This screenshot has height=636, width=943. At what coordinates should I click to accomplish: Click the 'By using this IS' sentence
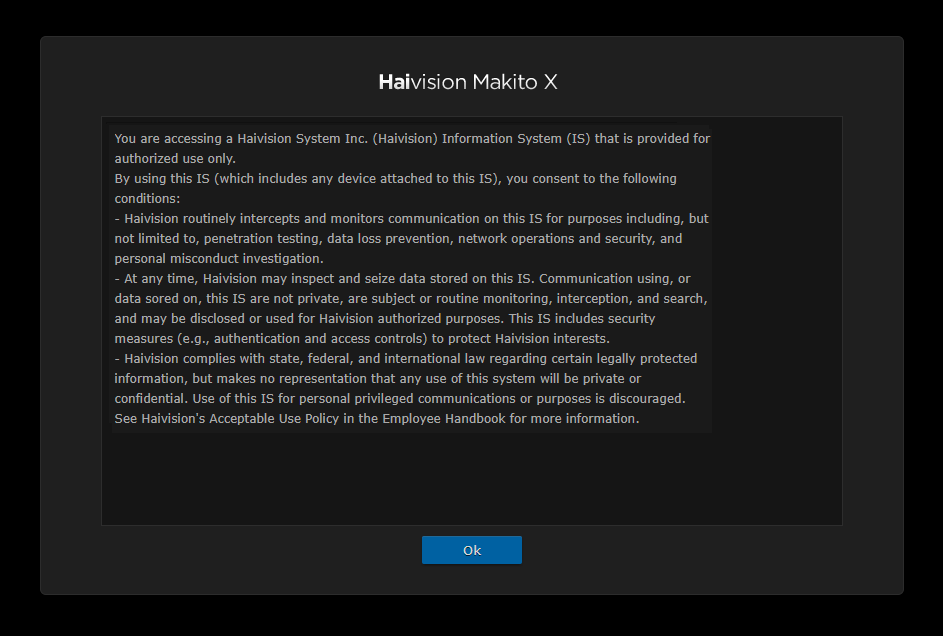tap(395, 178)
